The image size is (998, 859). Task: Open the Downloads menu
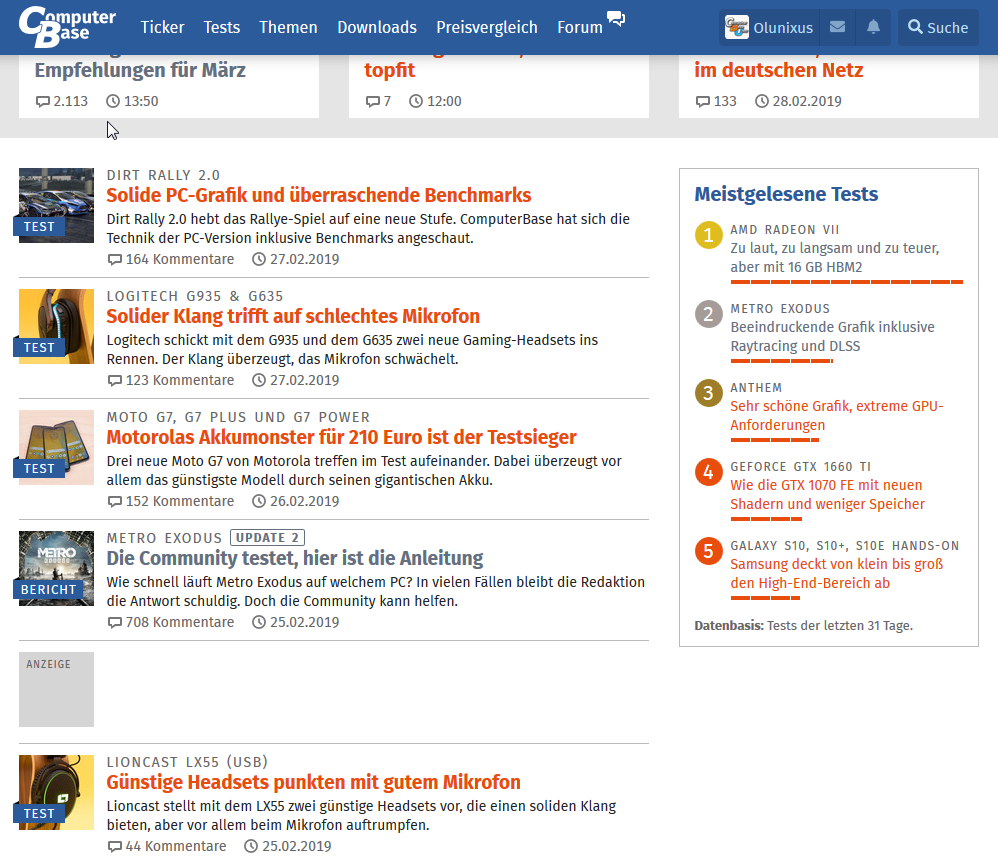point(377,27)
